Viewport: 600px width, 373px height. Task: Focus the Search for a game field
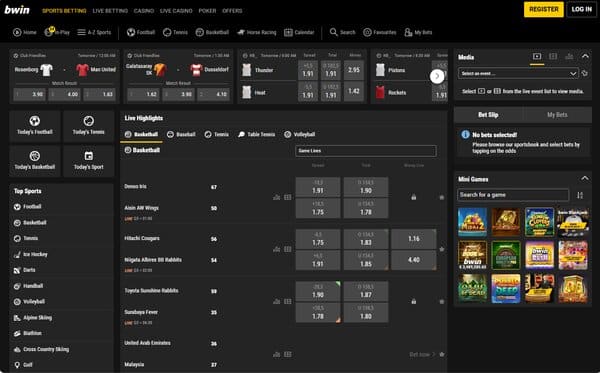(513, 195)
